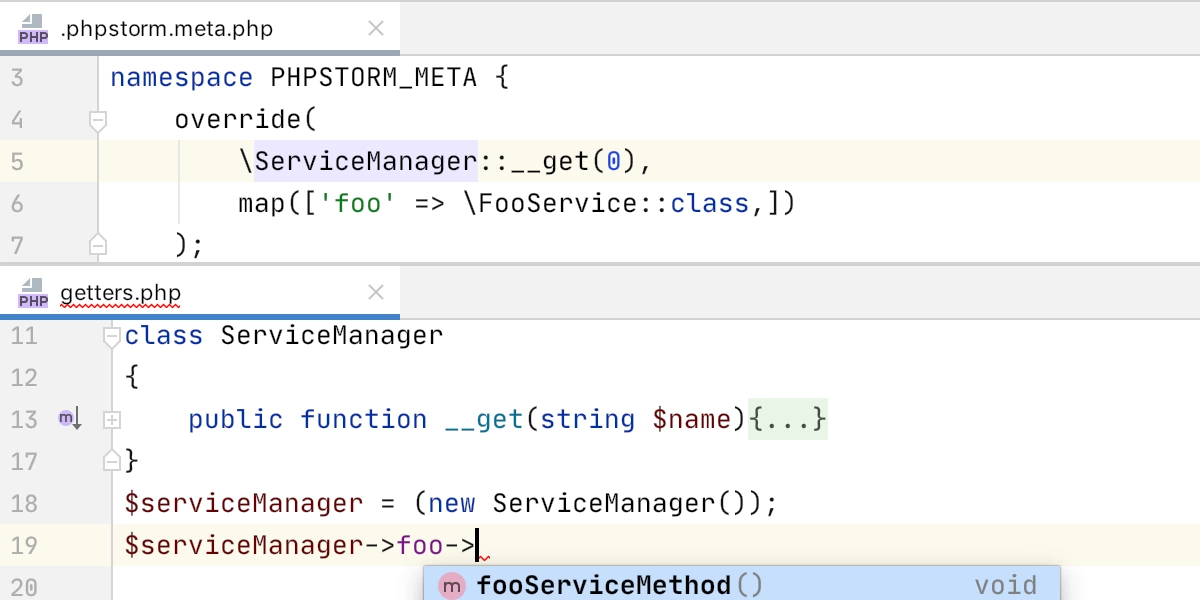Click the foo property on line 19

(420, 545)
